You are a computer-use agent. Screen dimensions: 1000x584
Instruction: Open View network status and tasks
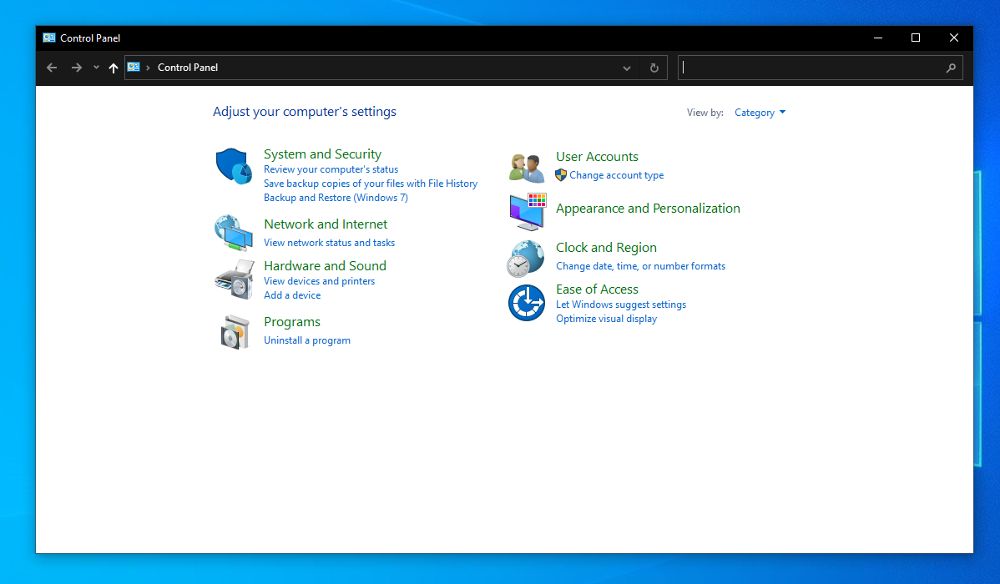click(x=329, y=243)
